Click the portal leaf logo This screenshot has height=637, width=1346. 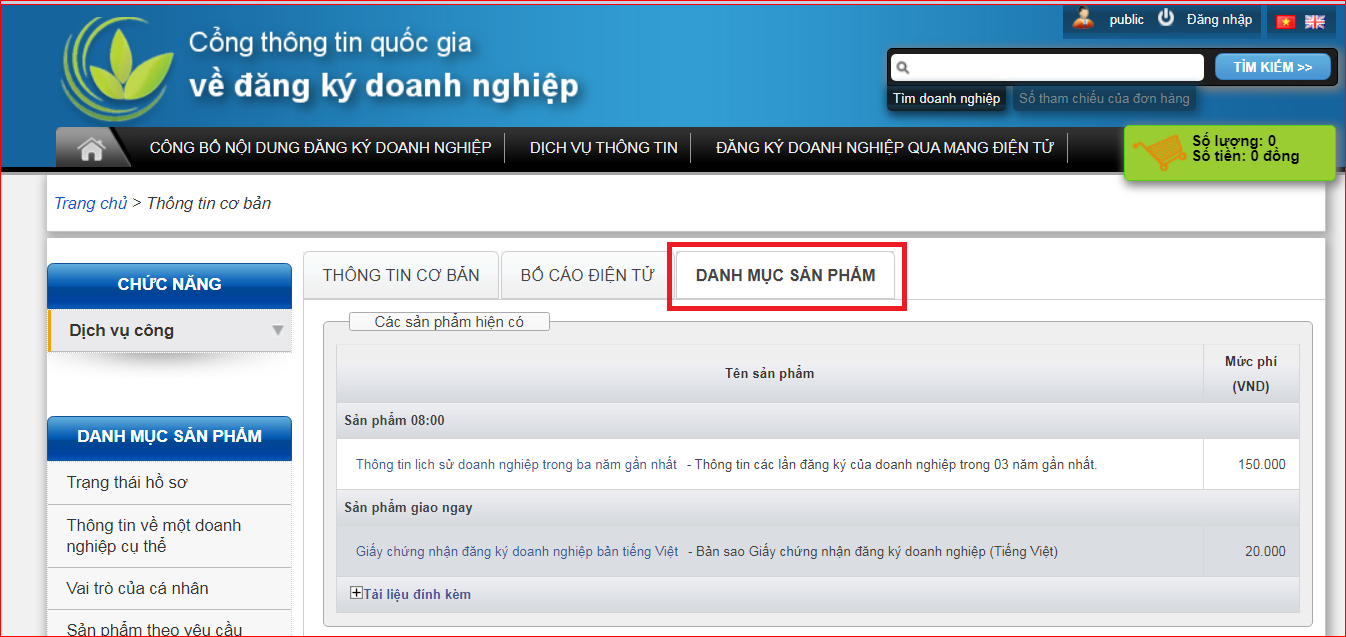117,70
